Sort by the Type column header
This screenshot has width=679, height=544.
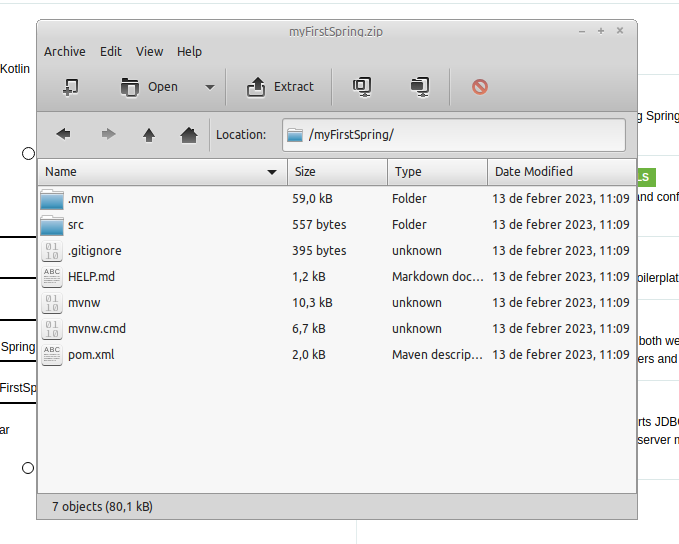click(x=437, y=172)
